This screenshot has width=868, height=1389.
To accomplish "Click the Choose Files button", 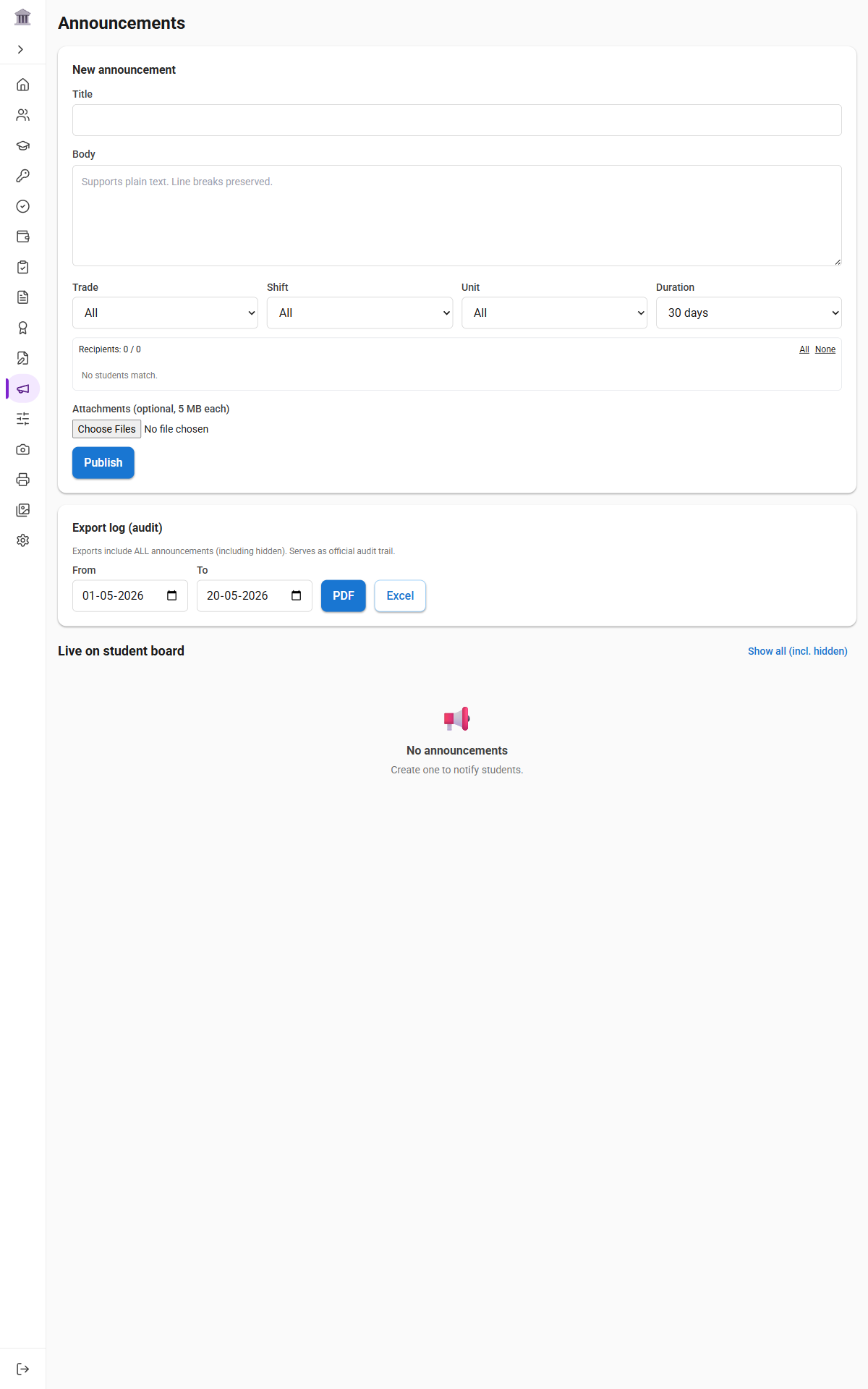I will [106, 429].
